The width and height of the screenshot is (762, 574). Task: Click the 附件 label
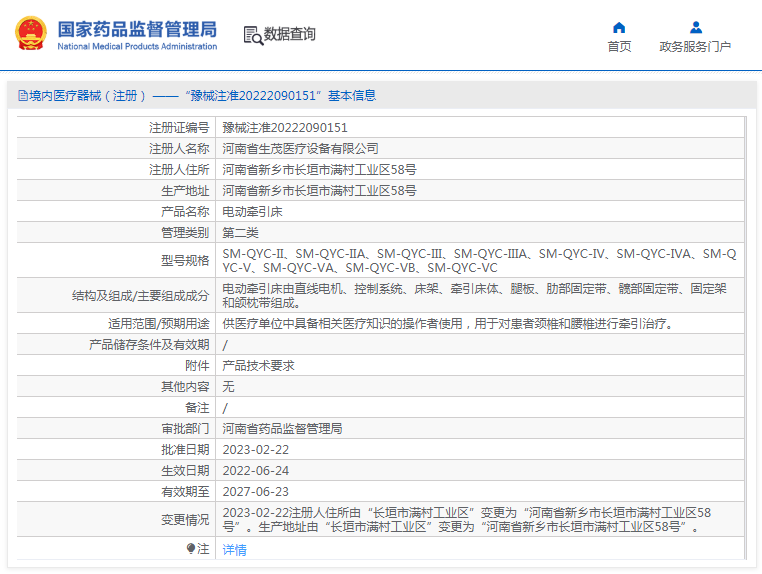[x=197, y=365]
